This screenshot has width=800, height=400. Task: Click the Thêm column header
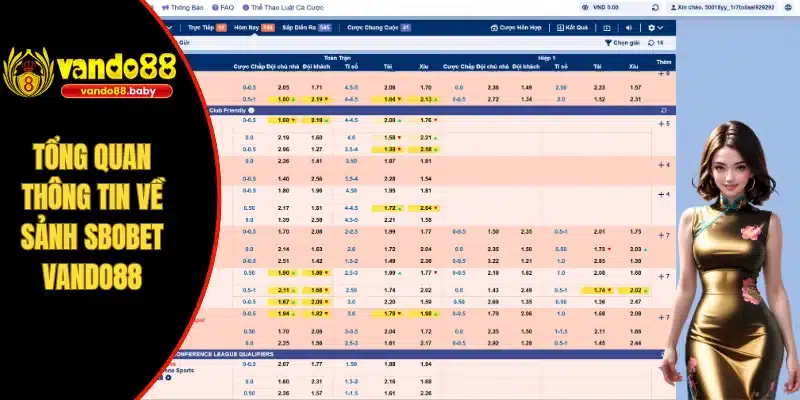664,62
